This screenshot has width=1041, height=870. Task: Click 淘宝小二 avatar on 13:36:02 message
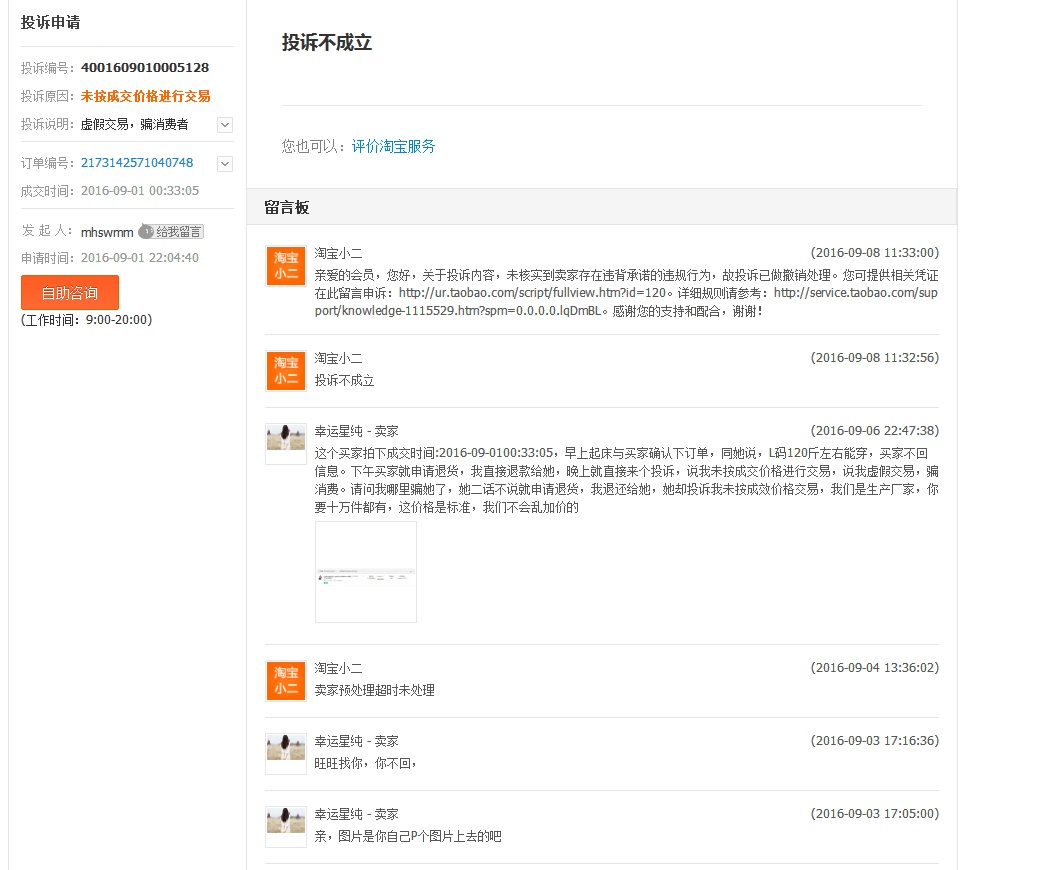[x=285, y=681]
